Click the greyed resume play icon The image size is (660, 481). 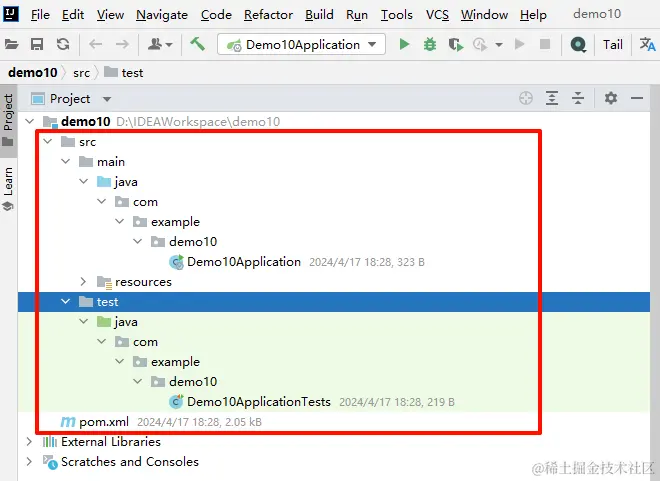pyautogui.click(x=519, y=44)
